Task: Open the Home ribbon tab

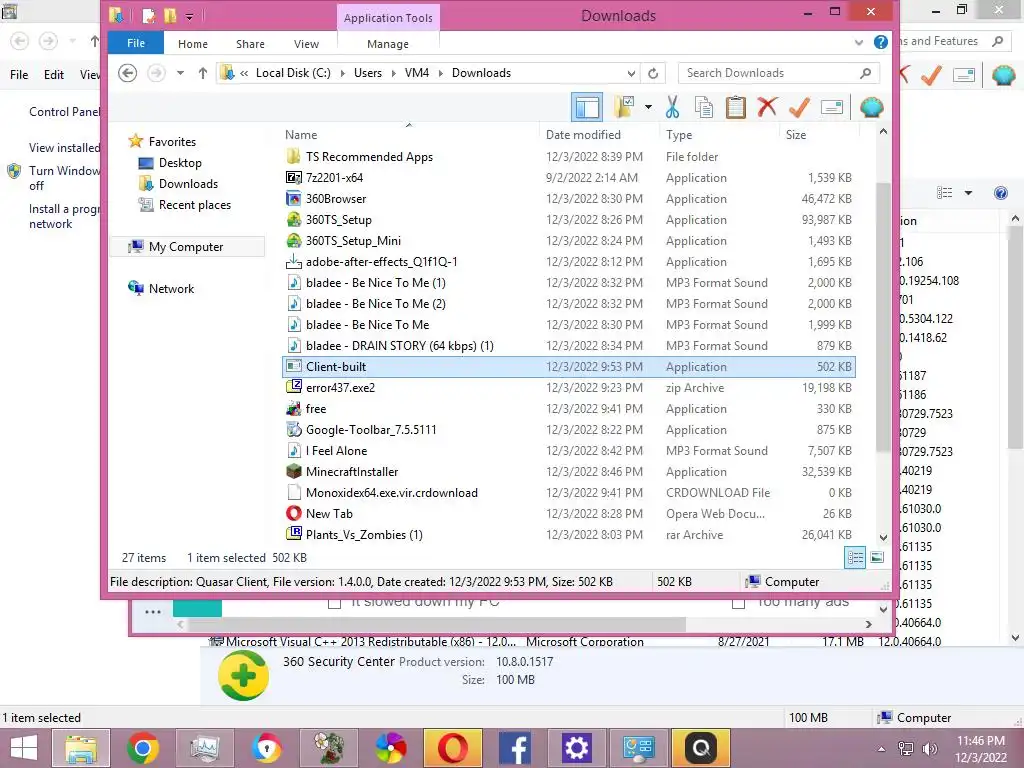Action: [193, 44]
